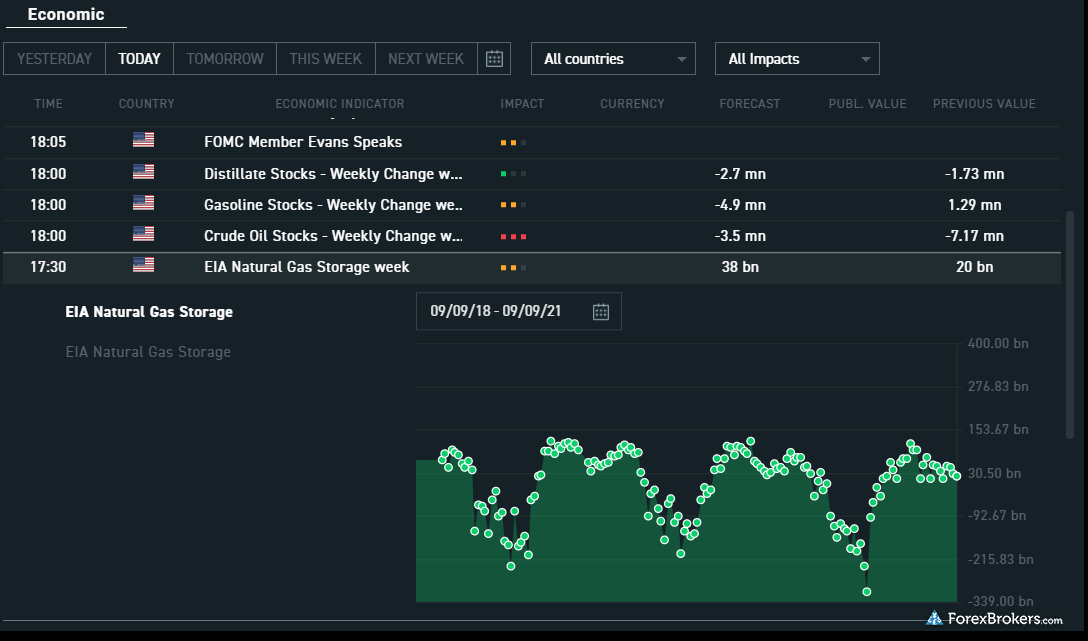The height and width of the screenshot is (641, 1088).
Task: Show events for This Week
Action: click(x=325, y=59)
